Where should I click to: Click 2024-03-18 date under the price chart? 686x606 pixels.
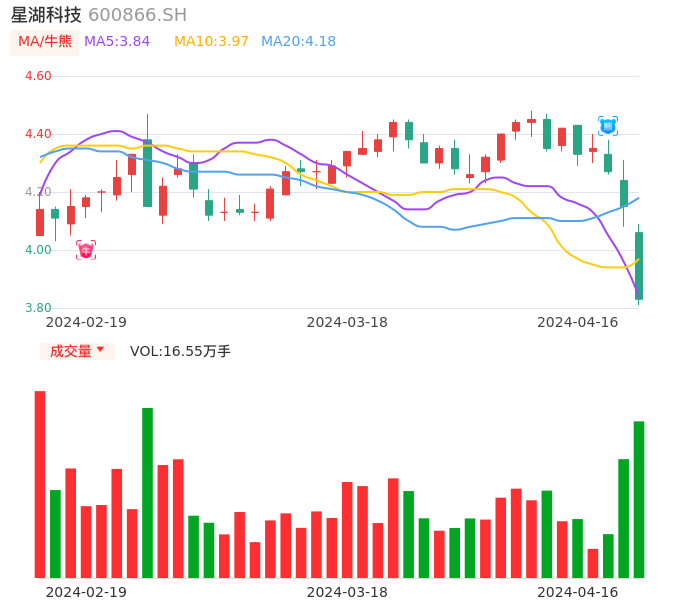coord(347,322)
